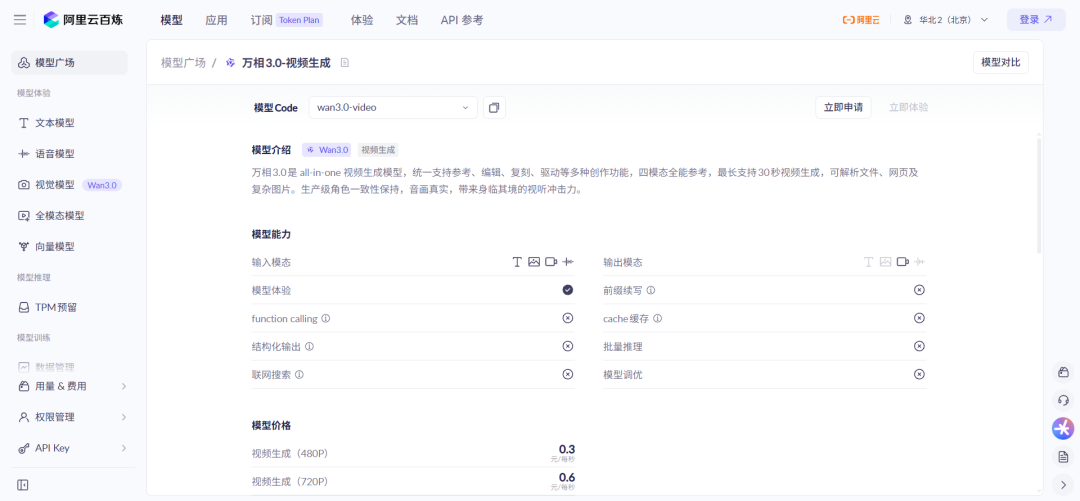Click the checkmark icon for 模型体验
1080x501 pixels.
tap(568, 290)
